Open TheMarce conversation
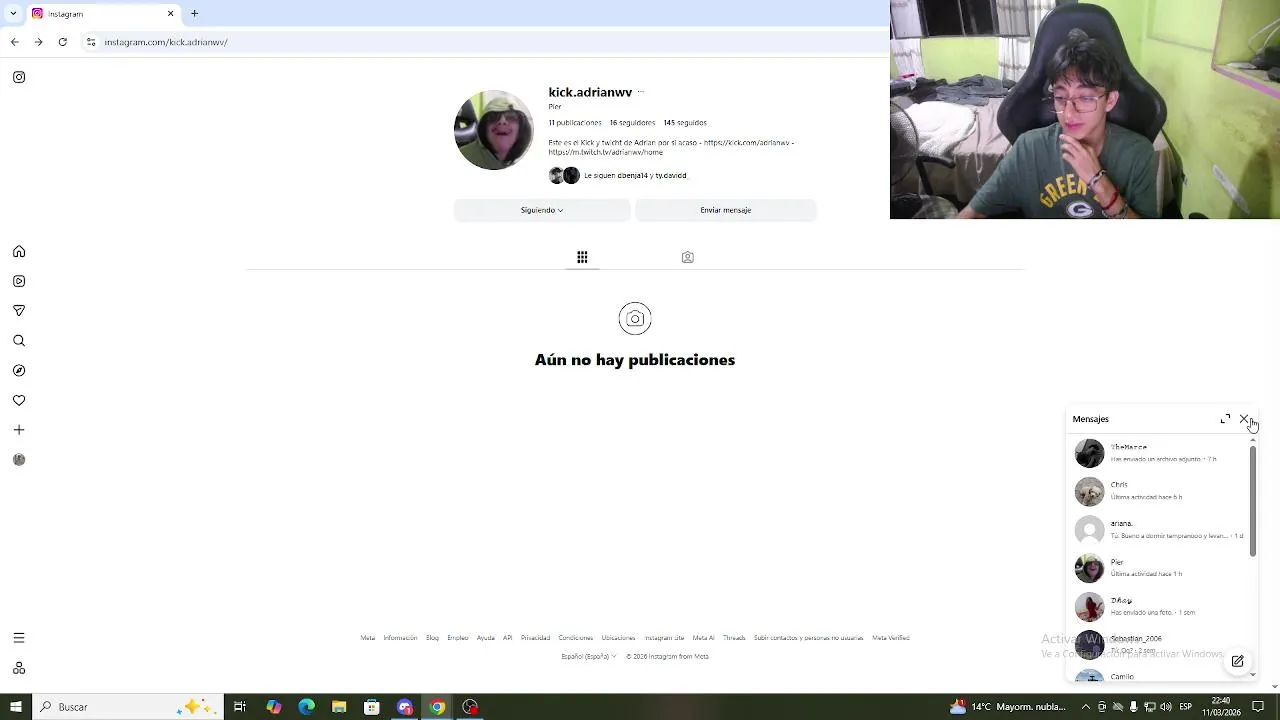This screenshot has height=720, width=1280. click(x=1160, y=453)
